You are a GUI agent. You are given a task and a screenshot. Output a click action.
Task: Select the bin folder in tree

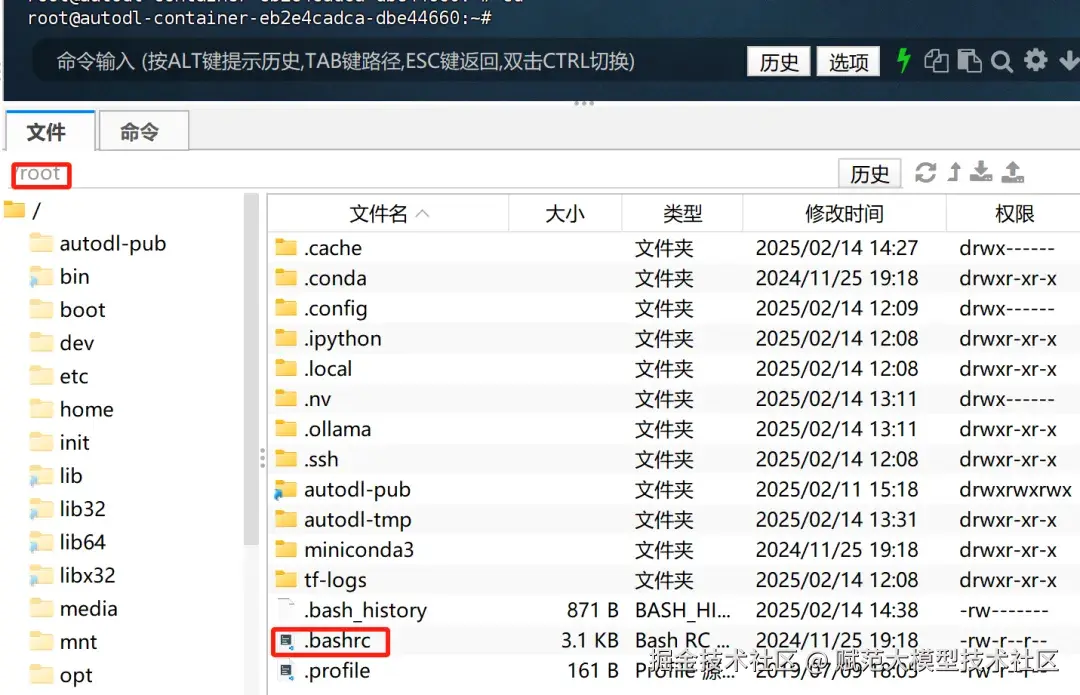[x=61, y=276]
